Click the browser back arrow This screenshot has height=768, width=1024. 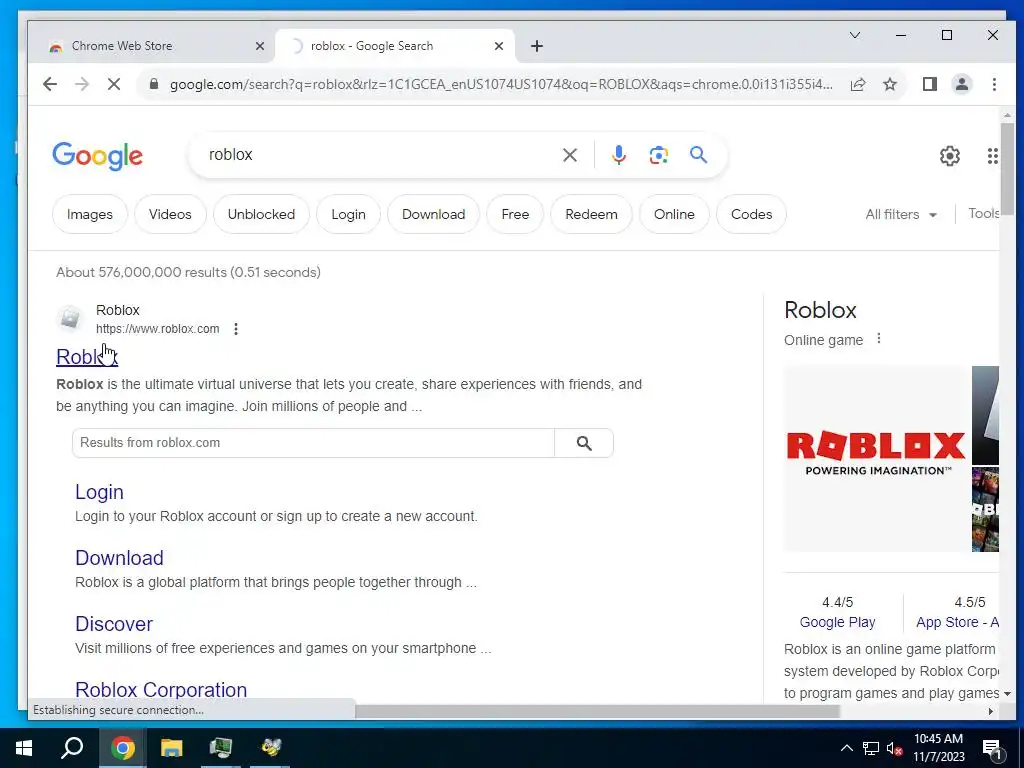tap(50, 84)
